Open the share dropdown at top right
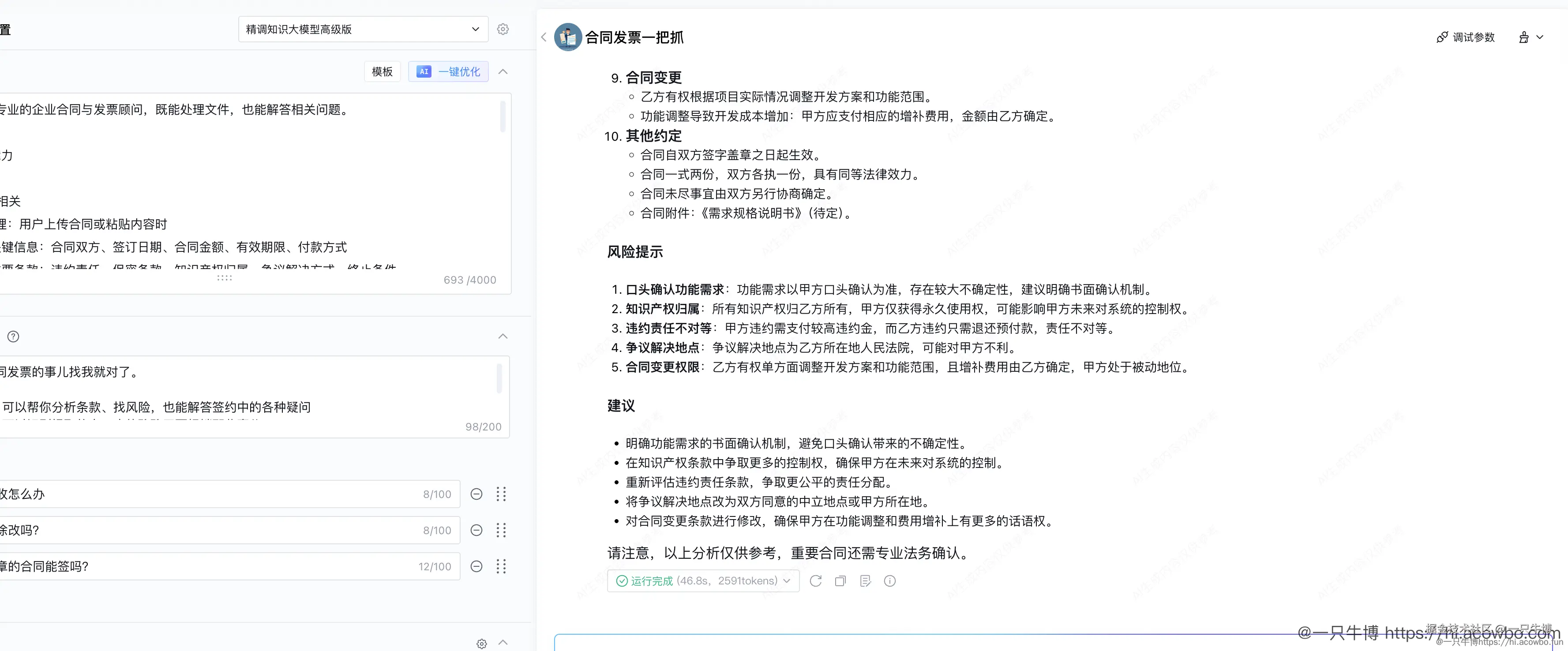This screenshot has width=1568, height=651. [x=1530, y=37]
